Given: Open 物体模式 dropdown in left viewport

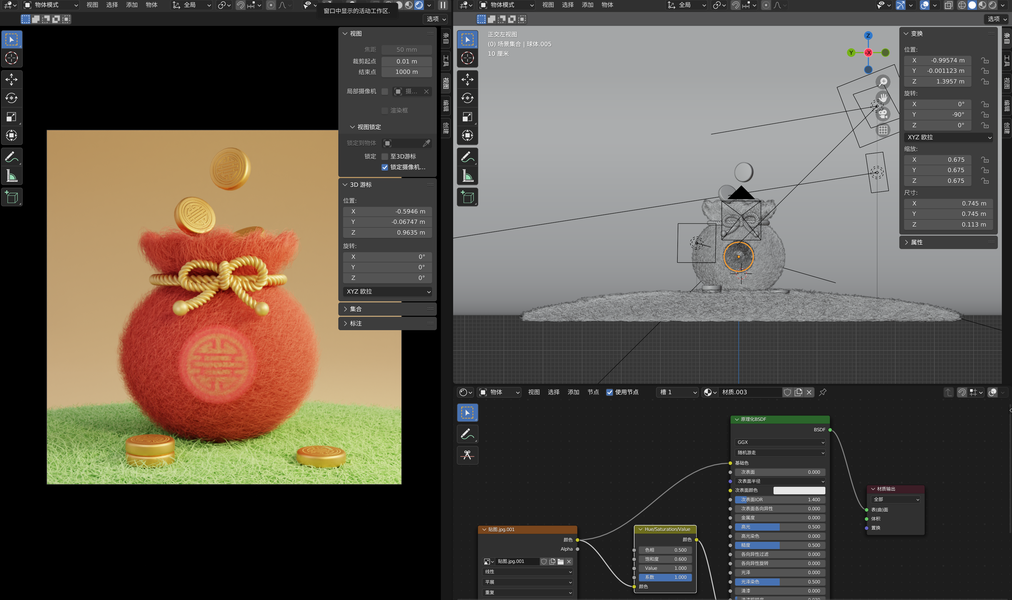Looking at the screenshot, I should pyautogui.click(x=50, y=5).
